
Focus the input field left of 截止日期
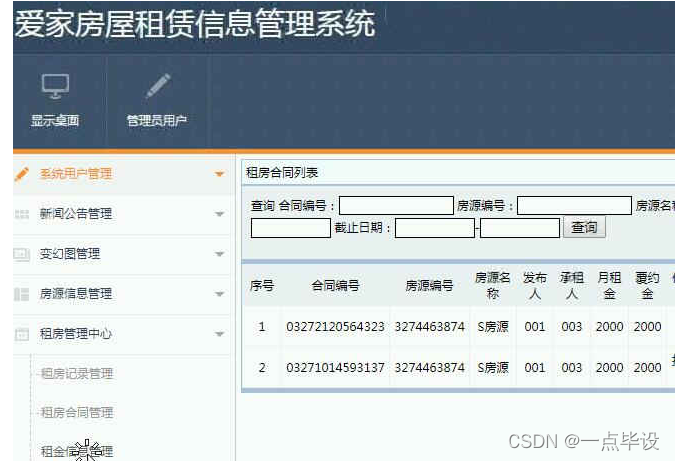click(291, 228)
